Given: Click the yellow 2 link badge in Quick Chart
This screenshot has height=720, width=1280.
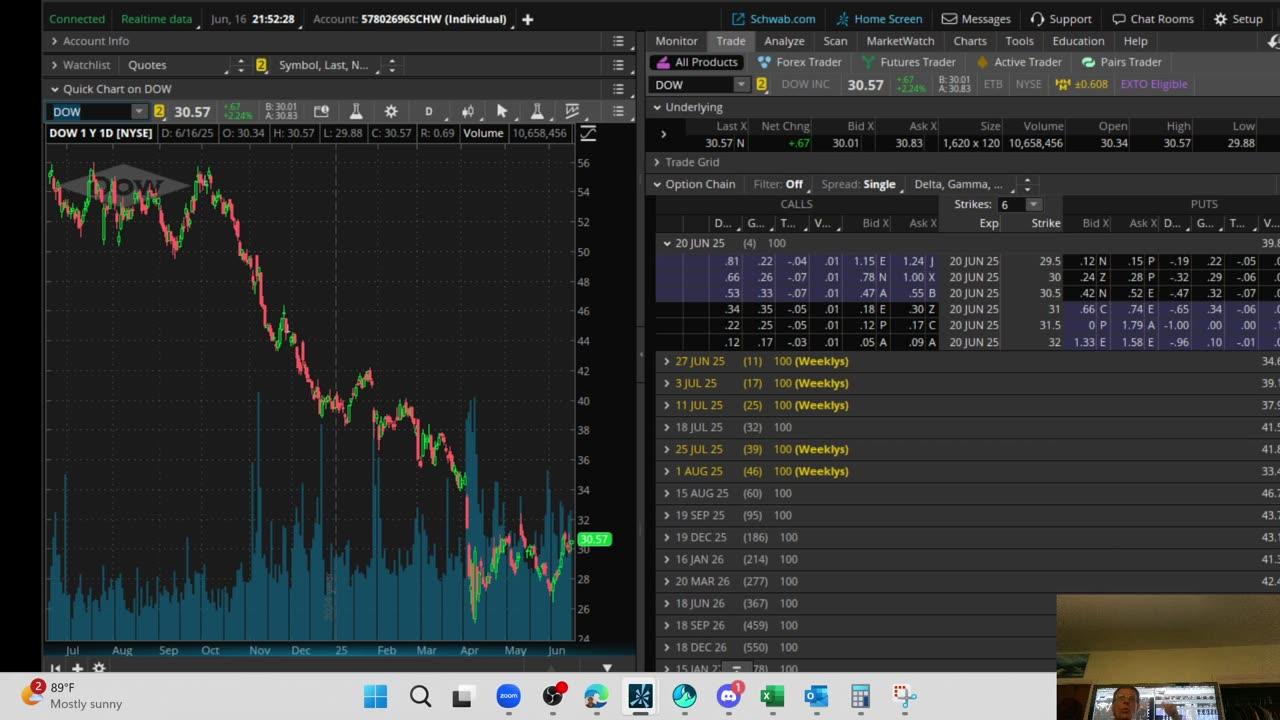Looking at the screenshot, I should (158, 112).
